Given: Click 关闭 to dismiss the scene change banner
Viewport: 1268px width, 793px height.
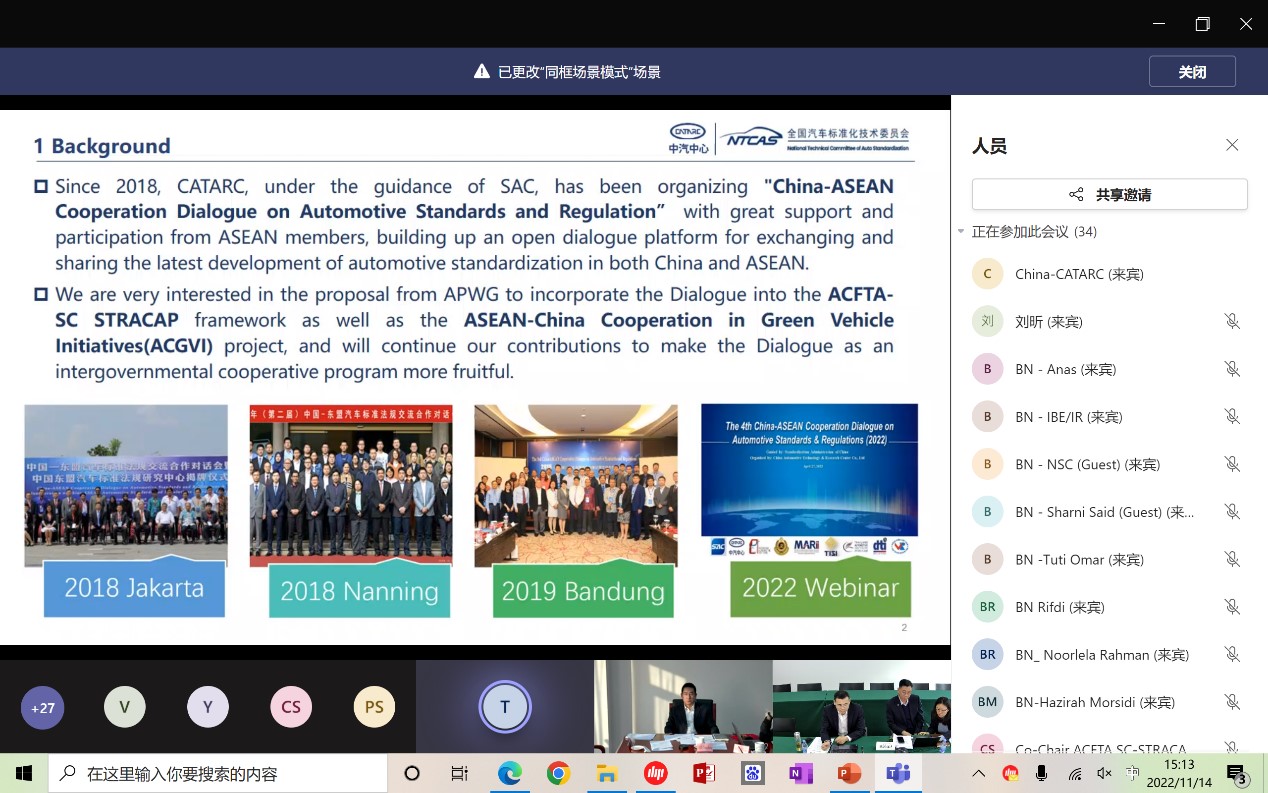Looking at the screenshot, I should pyautogui.click(x=1192, y=71).
